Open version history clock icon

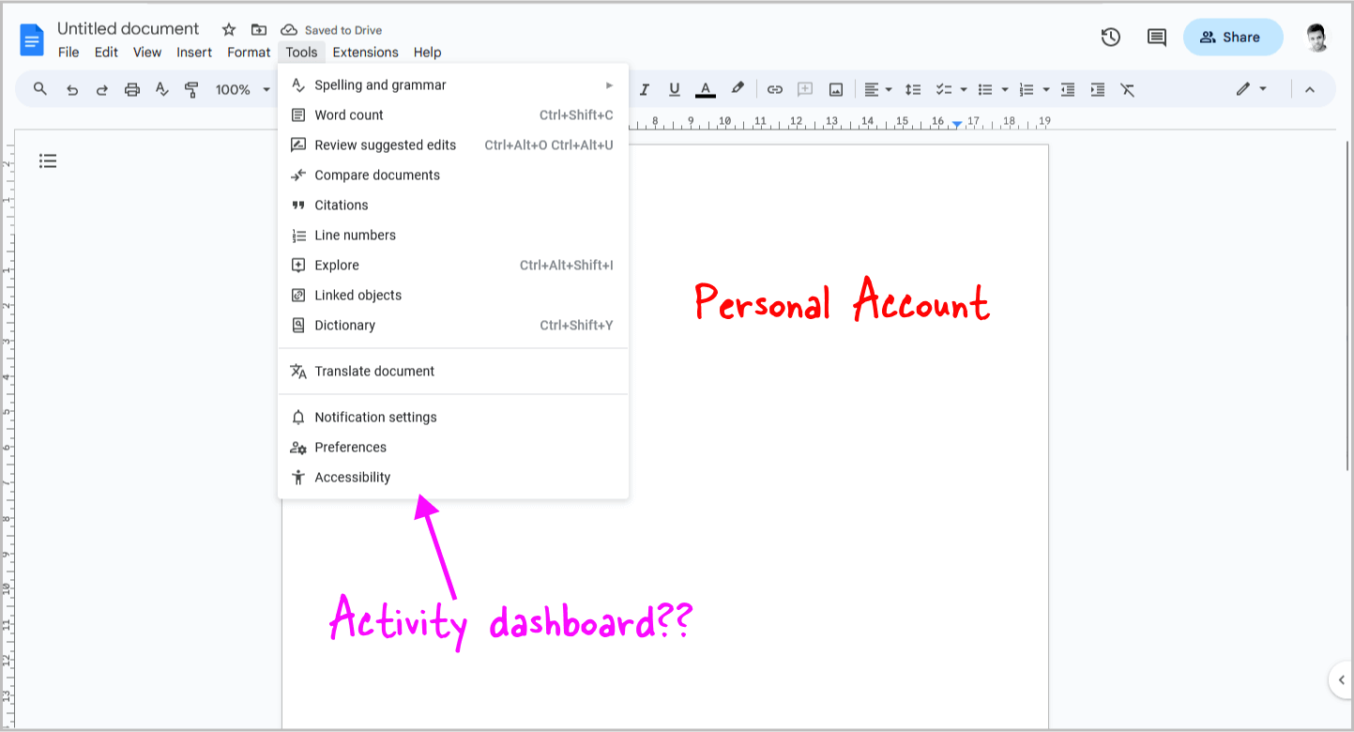tap(1110, 37)
